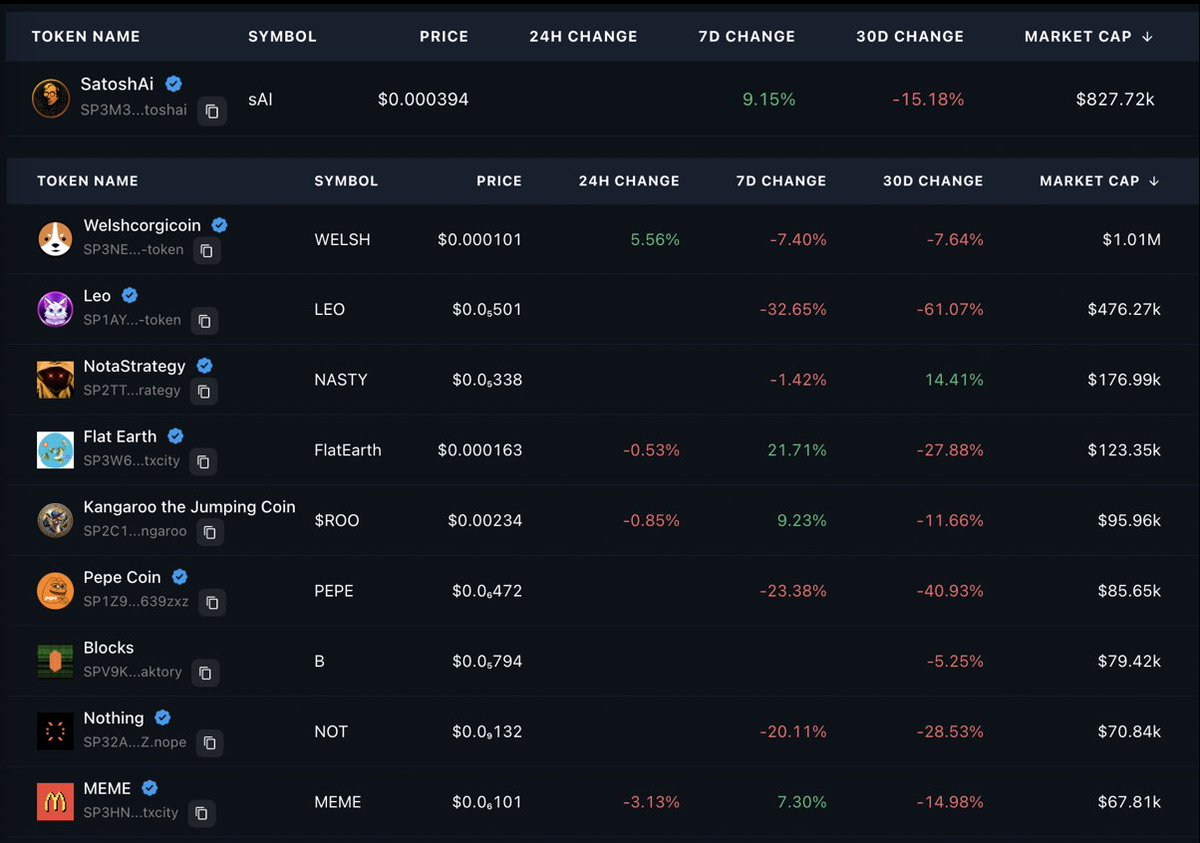The width and height of the screenshot is (1200, 843).
Task: Open the Kangaroo the Jumping Coin name
Action: (189, 507)
